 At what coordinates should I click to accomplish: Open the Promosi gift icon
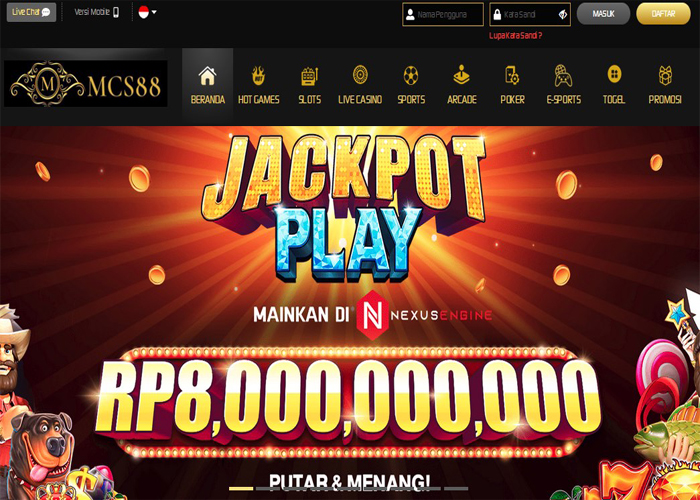(x=665, y=75)
